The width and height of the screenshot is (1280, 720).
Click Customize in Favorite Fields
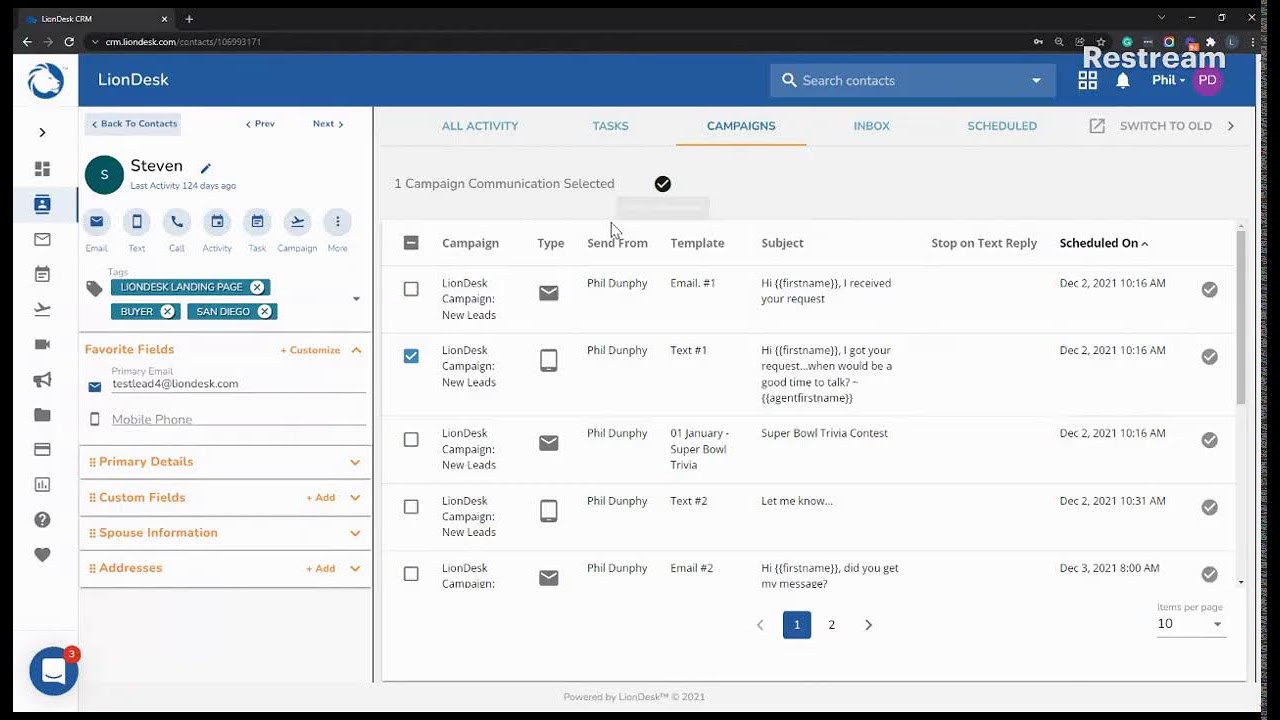(x=310, y=350)
